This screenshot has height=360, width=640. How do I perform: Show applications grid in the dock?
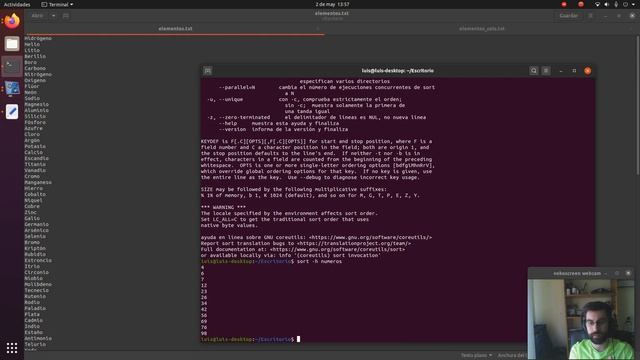[x=12, y=348]
